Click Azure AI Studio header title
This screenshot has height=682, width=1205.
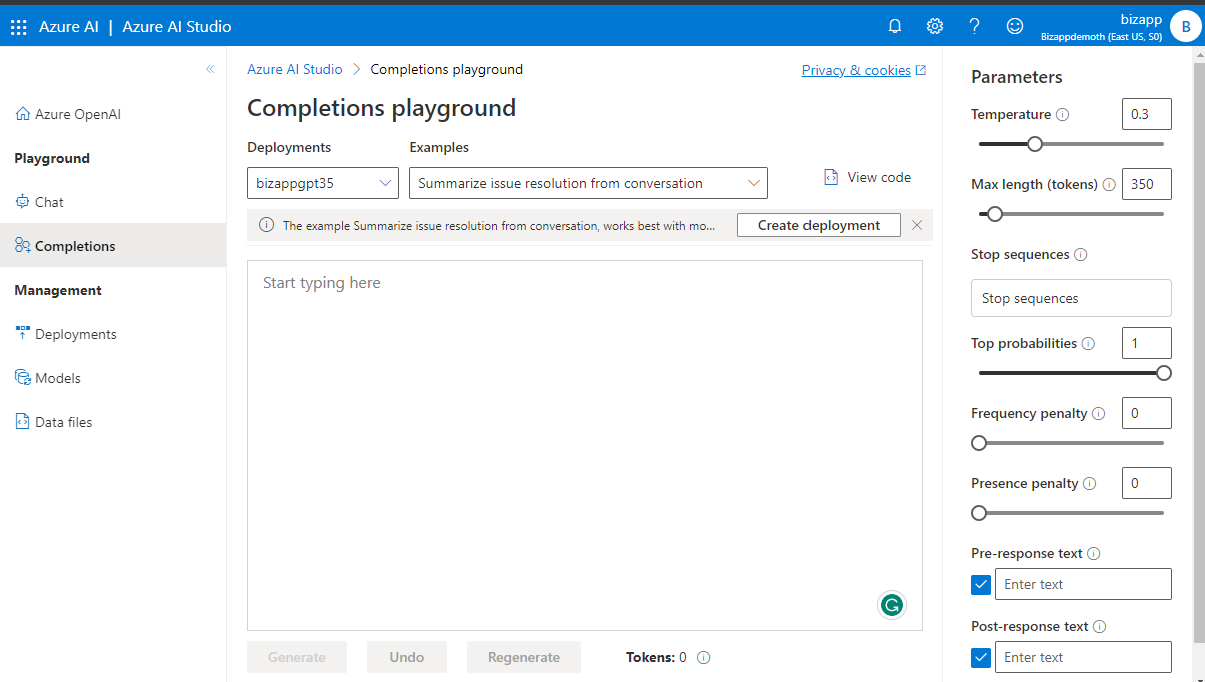[x=177, y=27]
